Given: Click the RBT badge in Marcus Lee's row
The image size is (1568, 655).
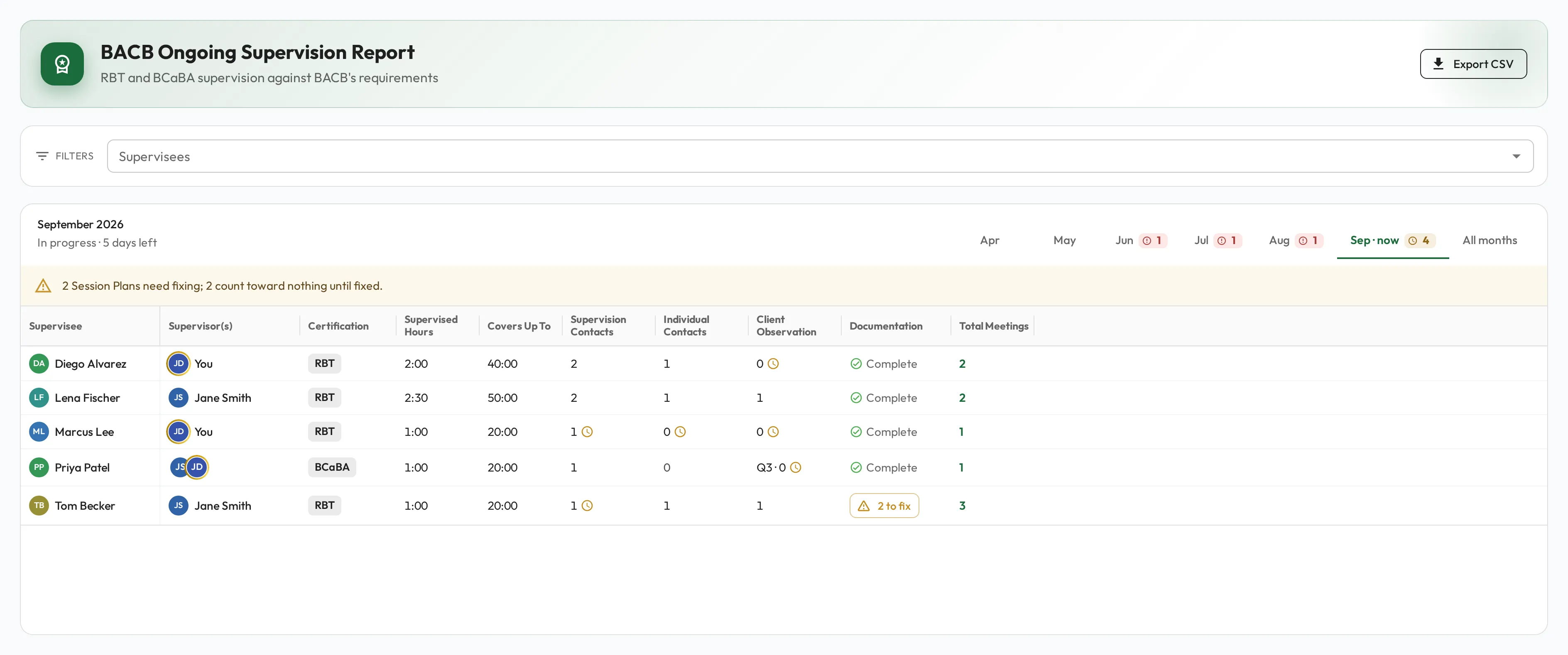Looking at the screenshot, I should coord(324,432).
